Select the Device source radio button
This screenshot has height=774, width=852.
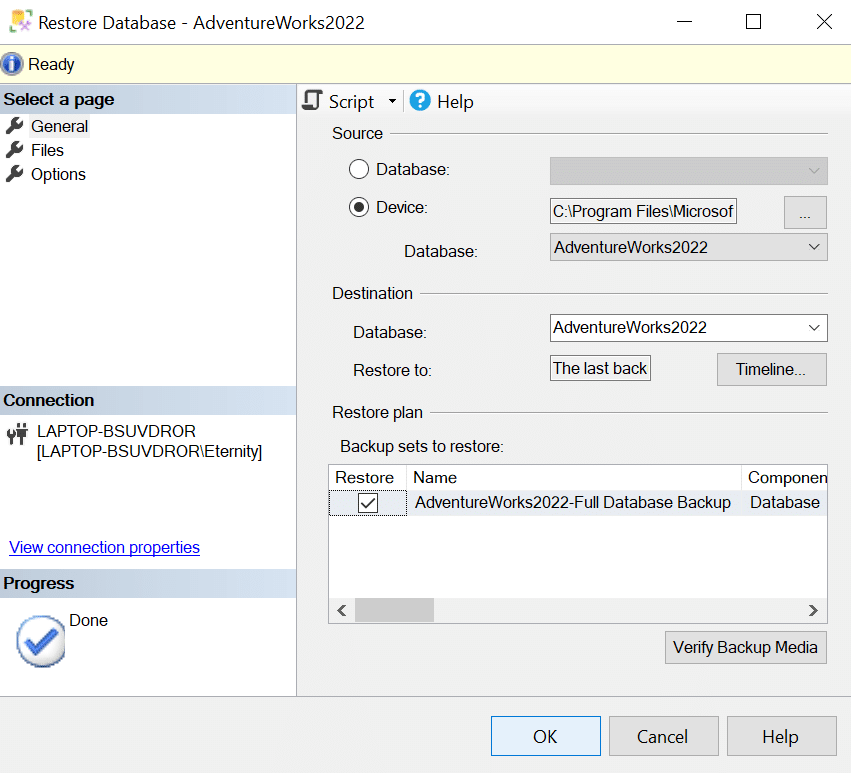pos(359,208)
